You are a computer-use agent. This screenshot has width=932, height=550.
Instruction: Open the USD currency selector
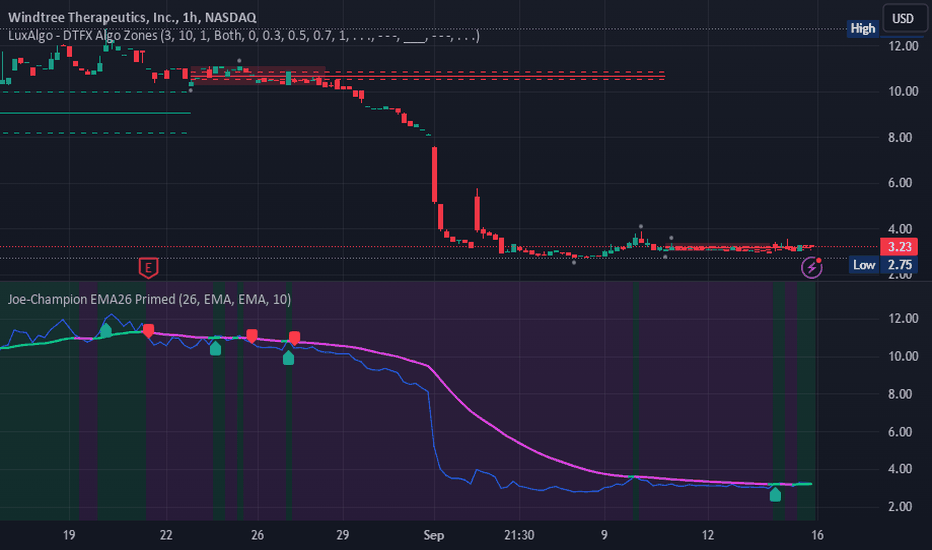pyautogui.click(x=903, y=18)
